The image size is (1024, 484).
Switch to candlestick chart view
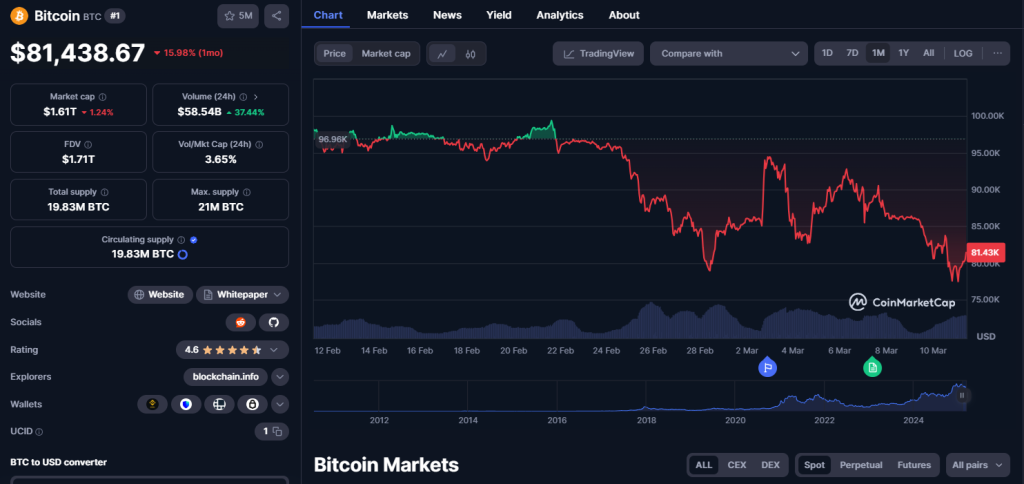[x=470, y=54]
